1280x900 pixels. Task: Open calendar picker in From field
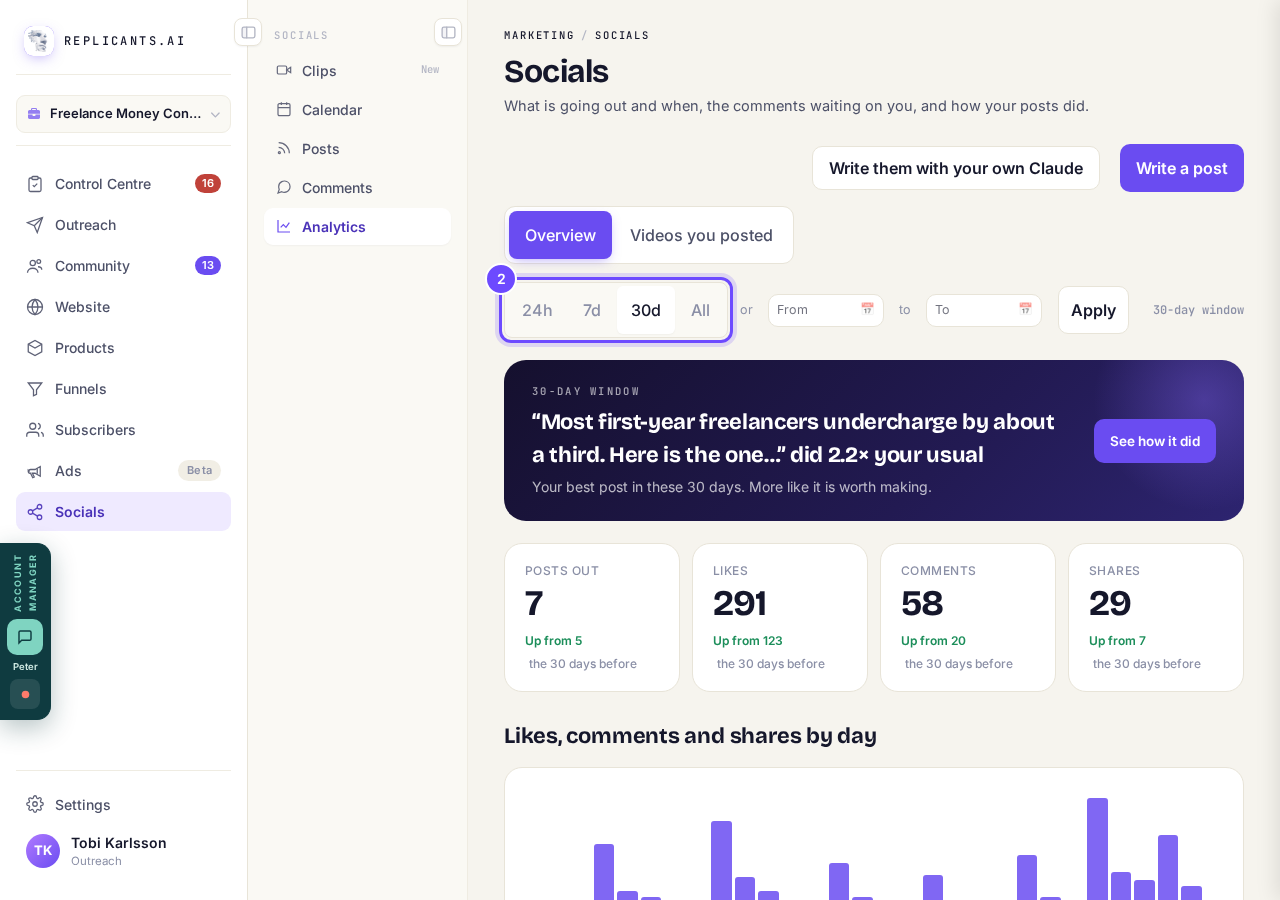pyautogui.click(x=867, y=310)
